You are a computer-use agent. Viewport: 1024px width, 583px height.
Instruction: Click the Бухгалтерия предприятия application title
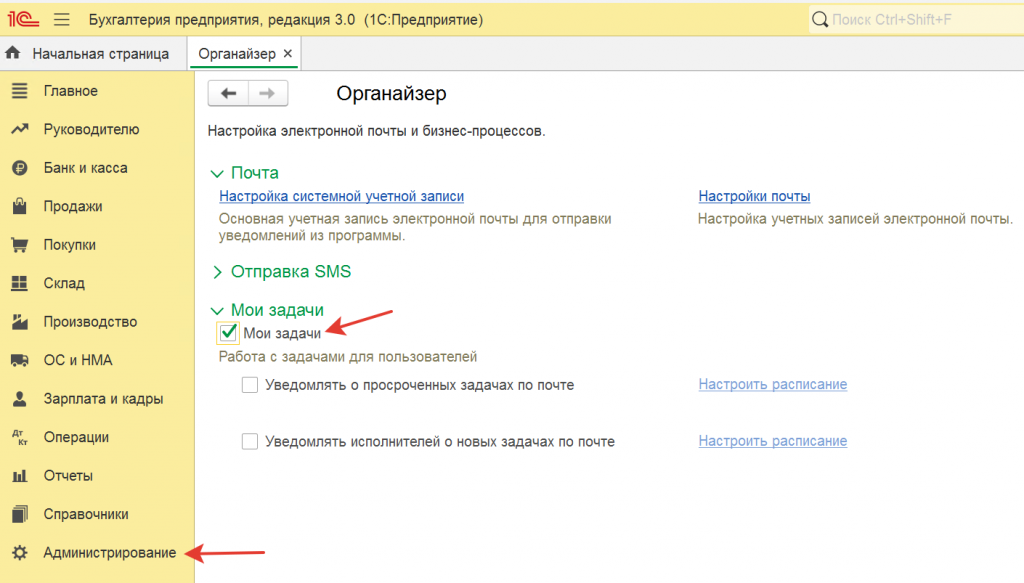tap(286, 20)
